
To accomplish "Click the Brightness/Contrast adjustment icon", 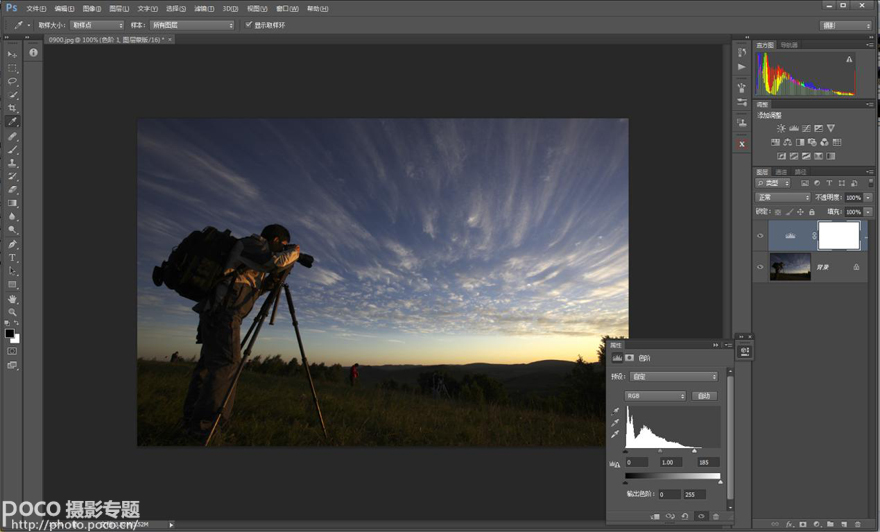I will click(781, 128).
